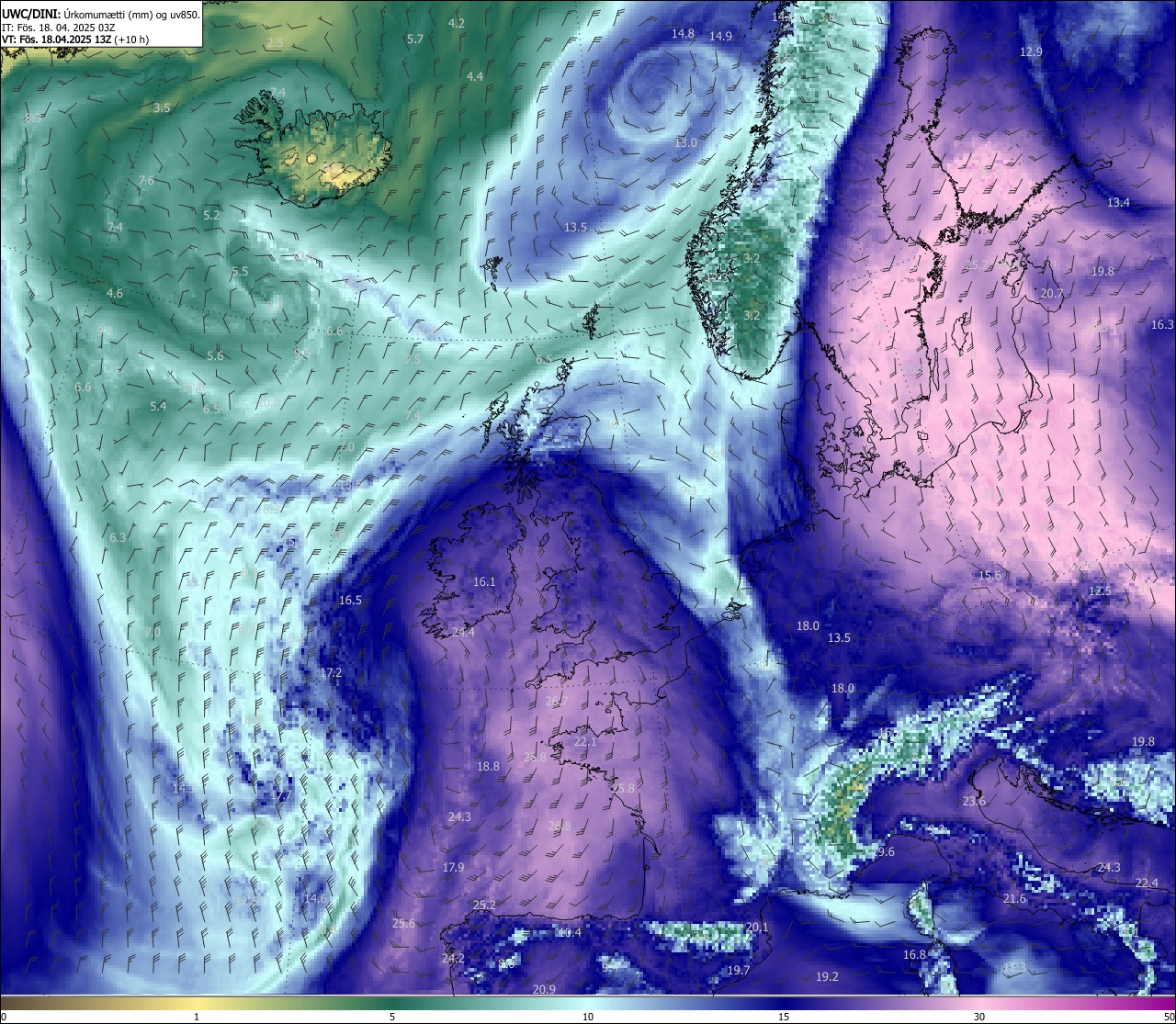1176x1024 pixels.
Task: Click the map value 4.6
Action: click(x=115, y=294)
